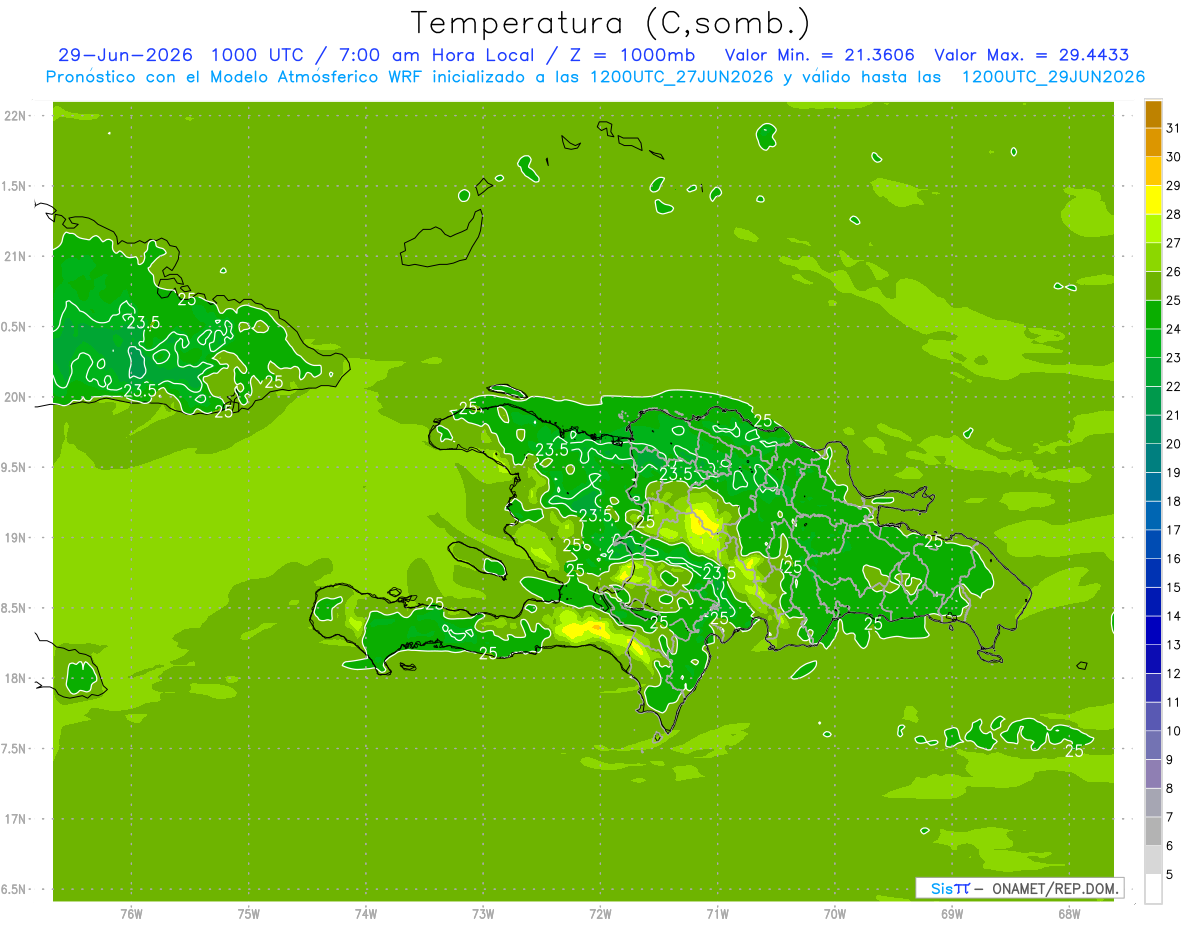Click the 17N latitude label
The image size is (1200, 927).
pos(15,819)
